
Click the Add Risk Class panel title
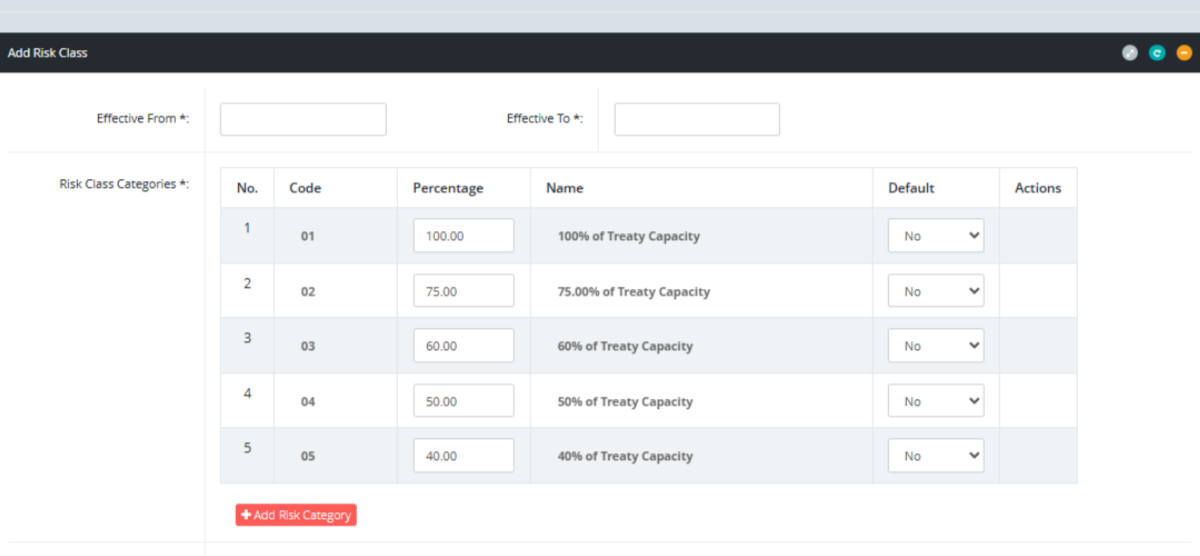coord(48,53)
